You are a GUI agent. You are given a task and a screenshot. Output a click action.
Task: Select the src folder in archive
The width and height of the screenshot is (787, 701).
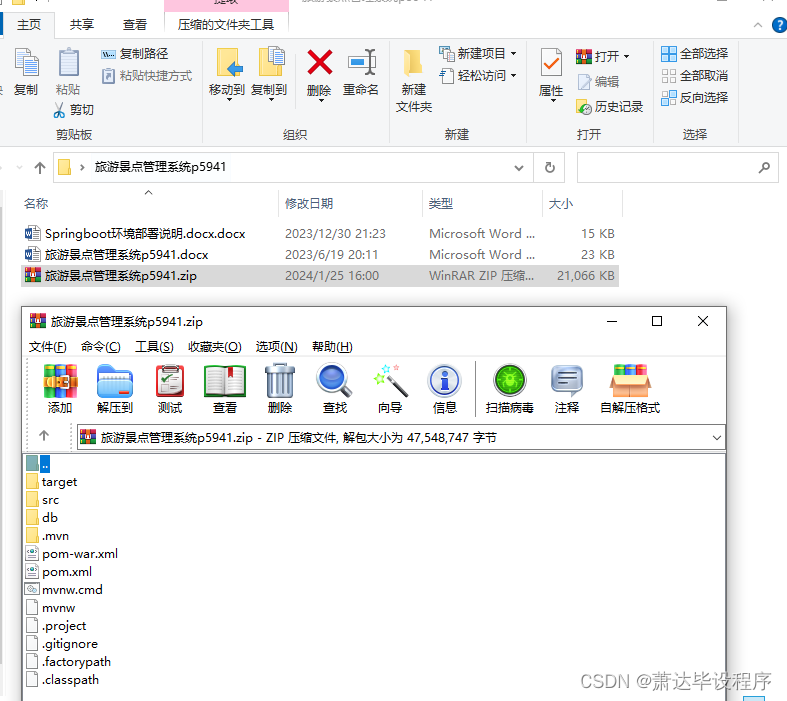43,500
